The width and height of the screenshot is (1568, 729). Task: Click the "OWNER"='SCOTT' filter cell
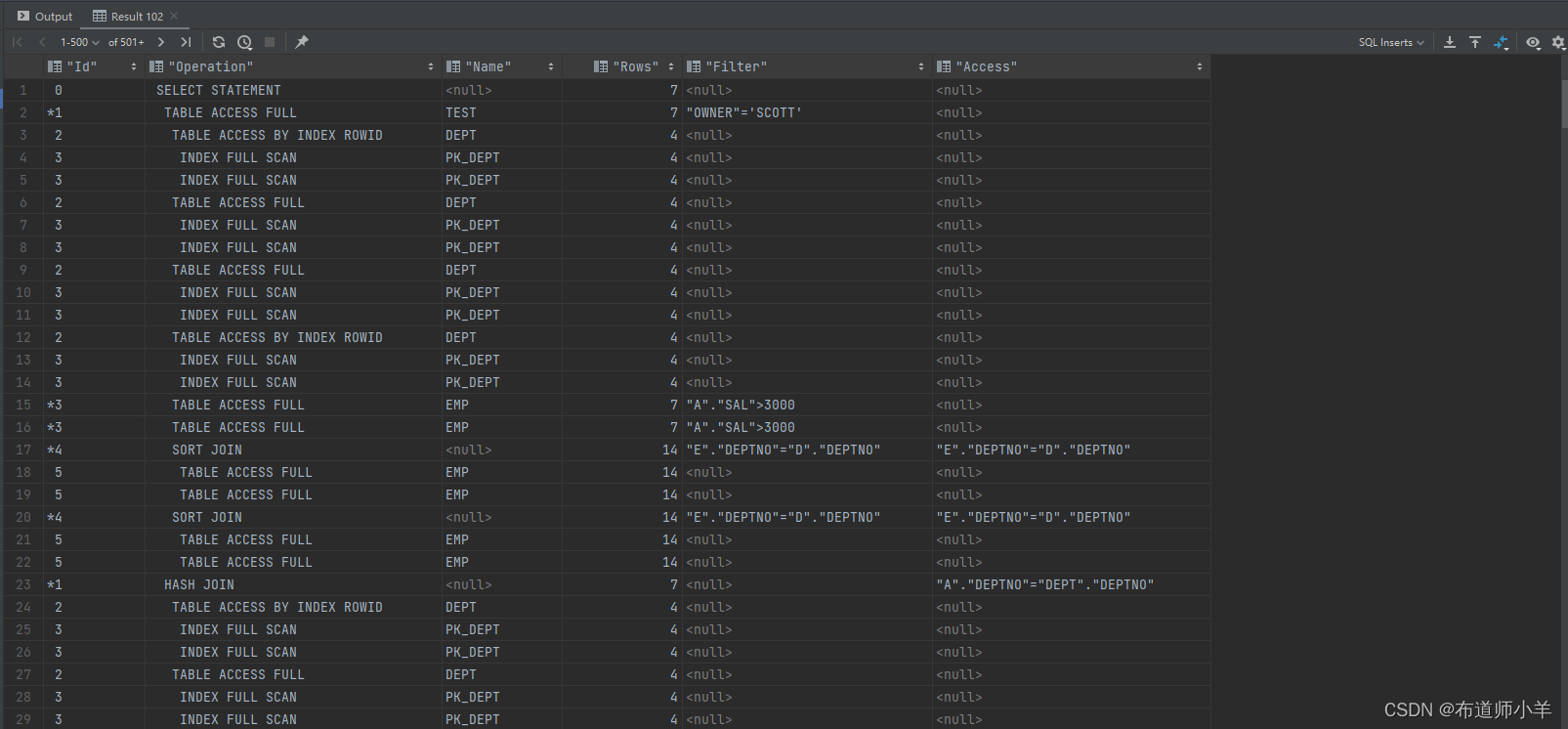(x=807, y=112)
